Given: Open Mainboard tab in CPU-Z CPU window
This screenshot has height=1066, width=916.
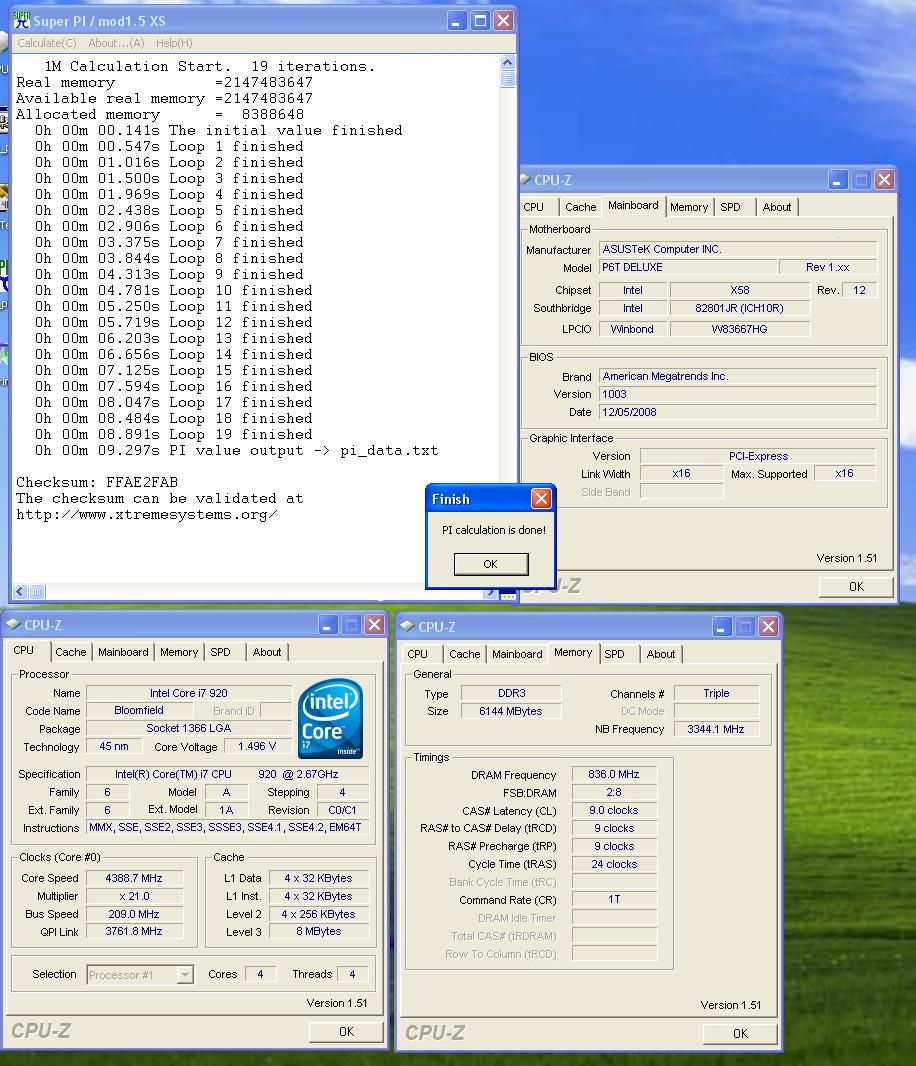Looking at the screenshot, I should [x=123, y=652].
